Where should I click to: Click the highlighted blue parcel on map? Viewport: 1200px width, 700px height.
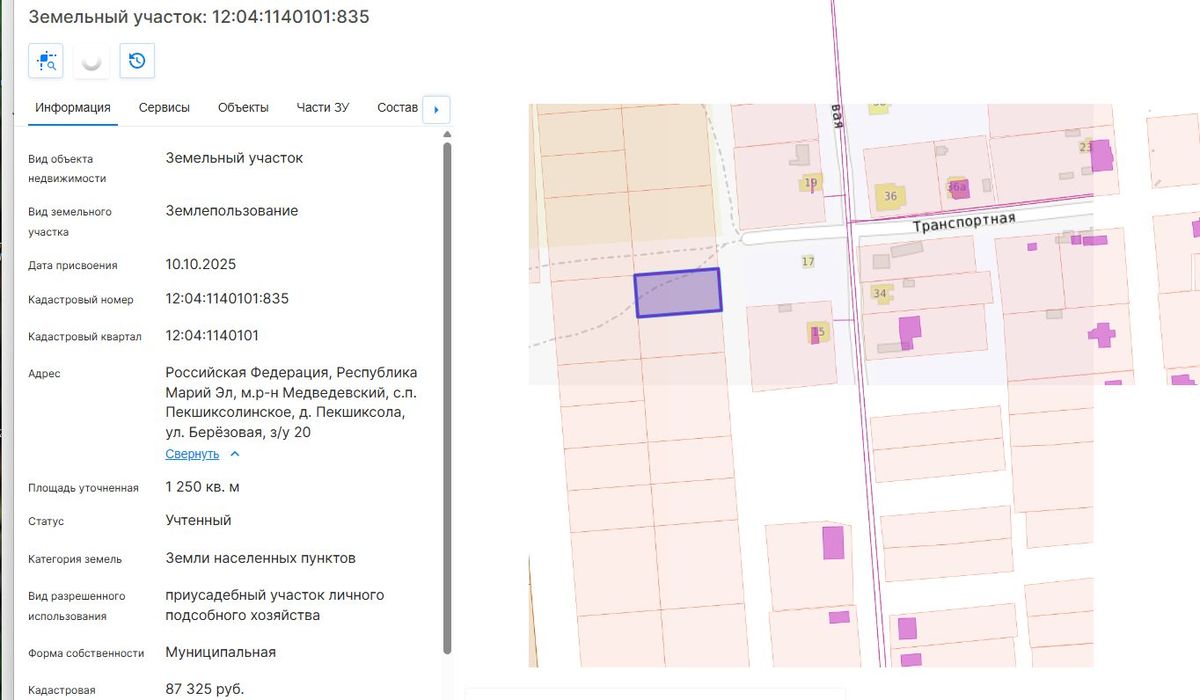(679, 293)
